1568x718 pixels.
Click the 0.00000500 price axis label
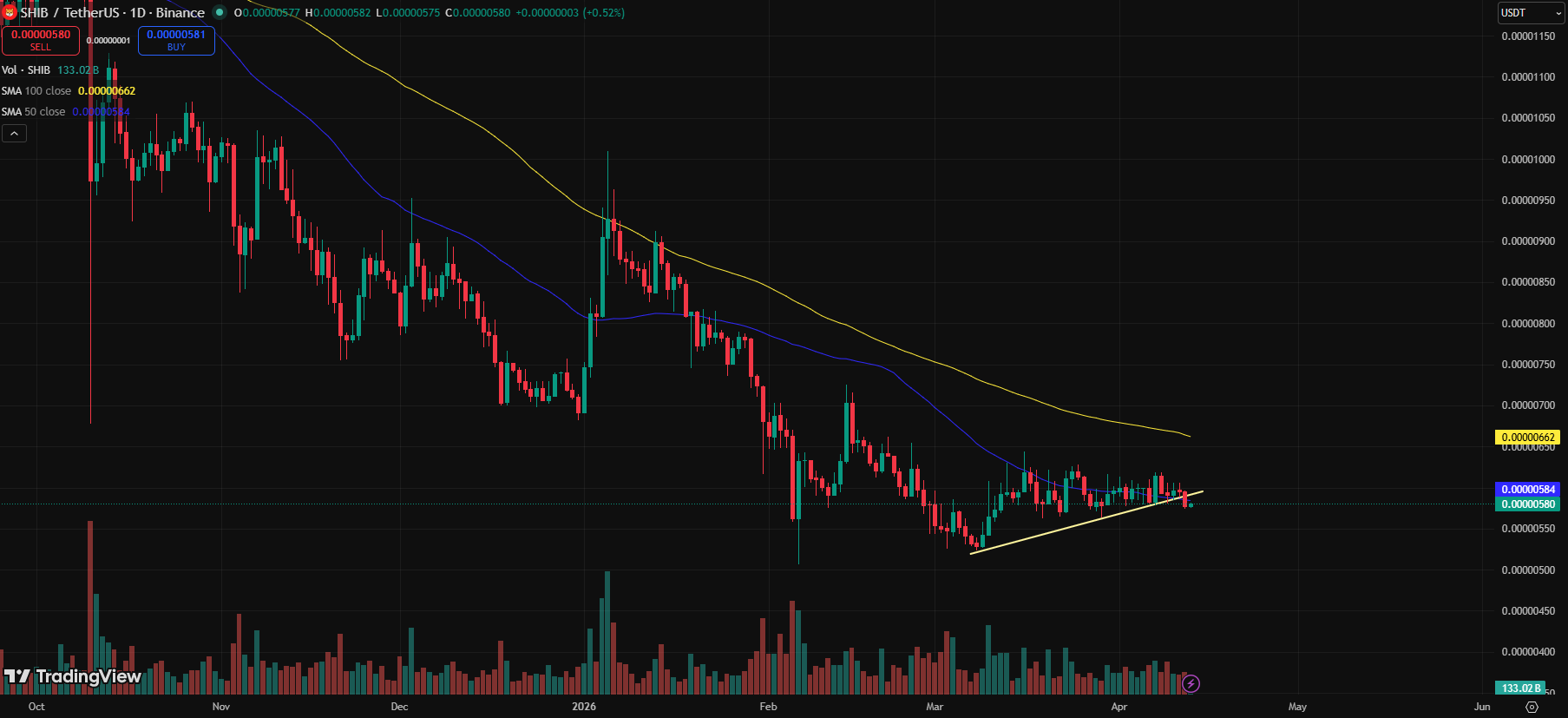tap(1528, 570)
